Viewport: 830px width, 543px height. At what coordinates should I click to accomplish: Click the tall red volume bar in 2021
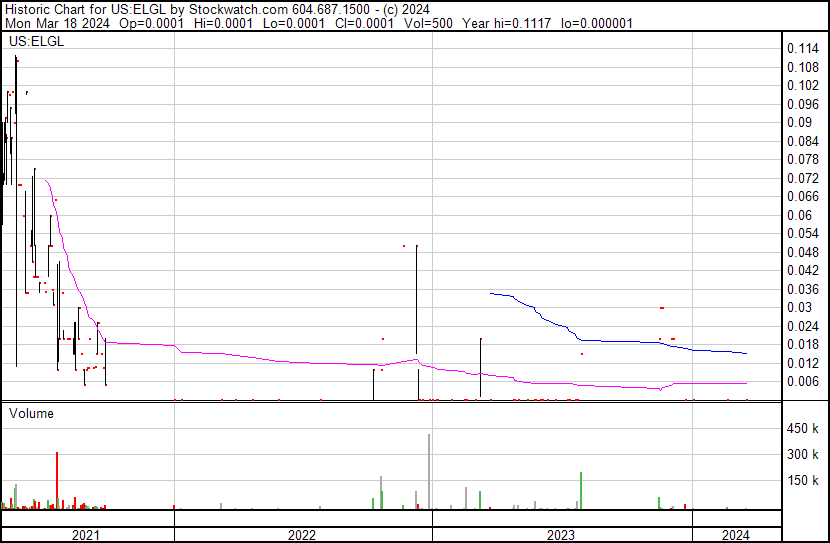[57, 481]
